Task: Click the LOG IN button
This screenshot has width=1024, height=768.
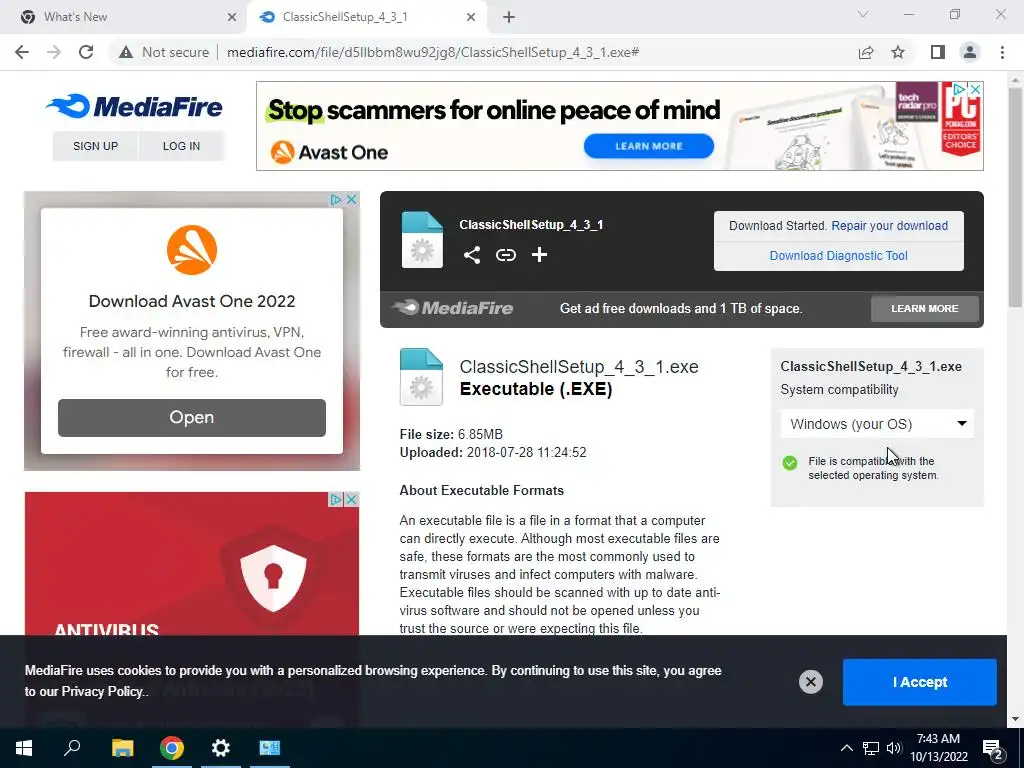Action: point(181,146)
